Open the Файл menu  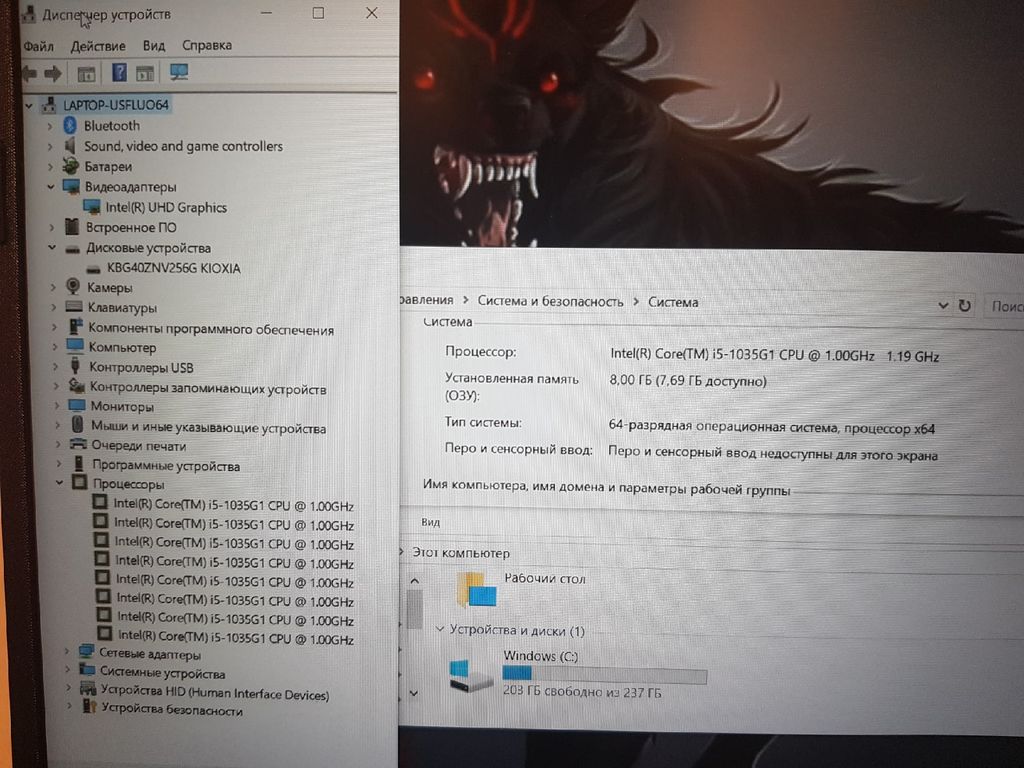pos(39,46)
